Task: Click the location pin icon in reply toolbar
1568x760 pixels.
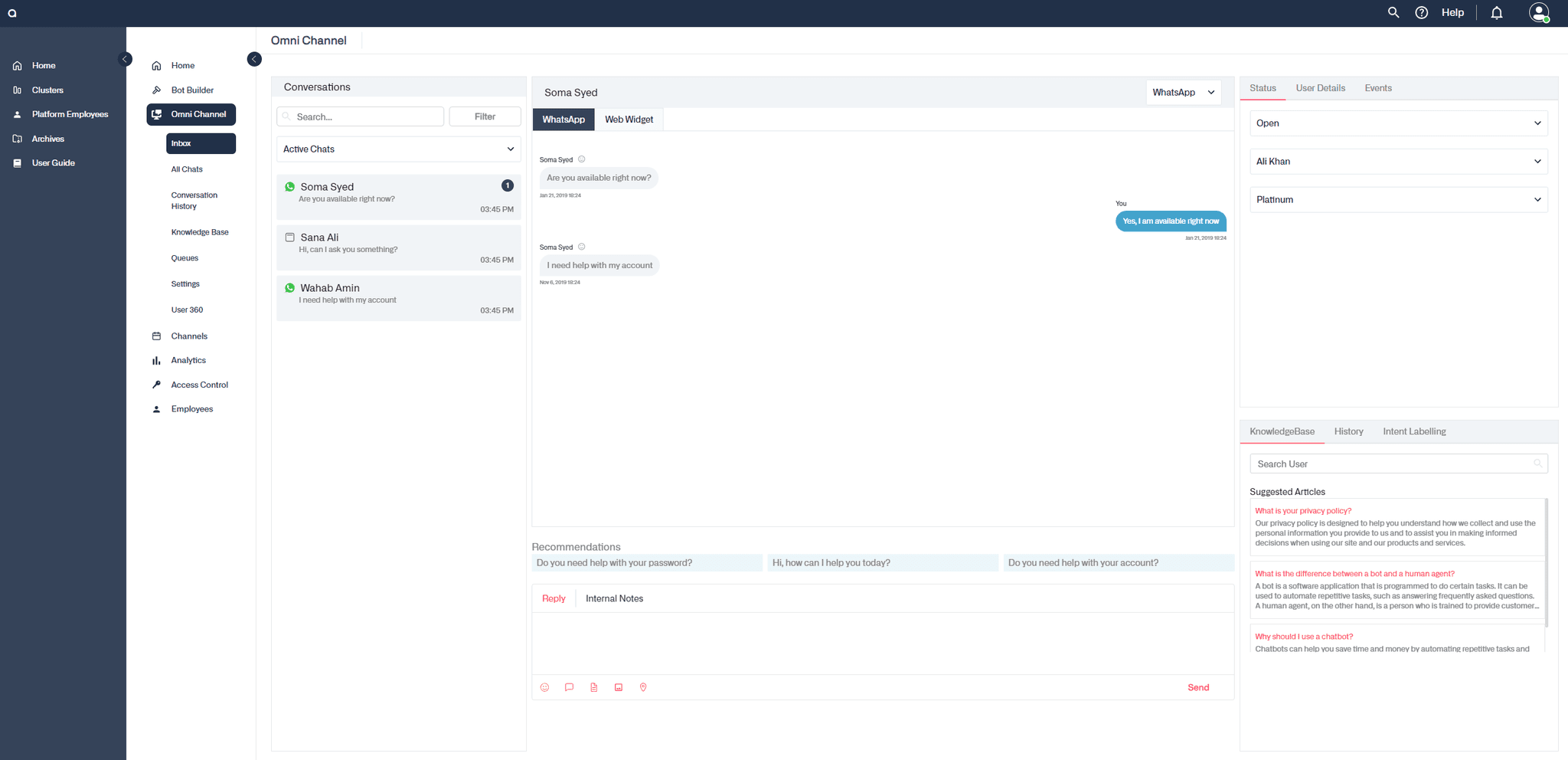Action: point(643,687)
